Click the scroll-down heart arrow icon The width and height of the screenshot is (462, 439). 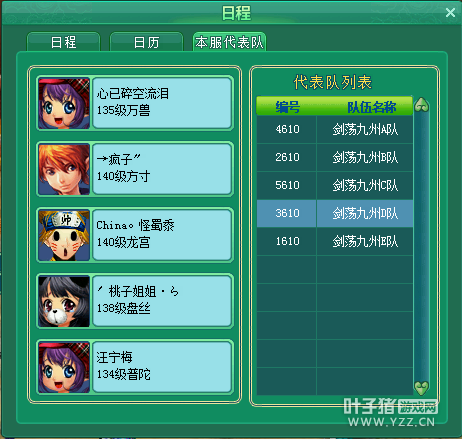coord(421,388)
